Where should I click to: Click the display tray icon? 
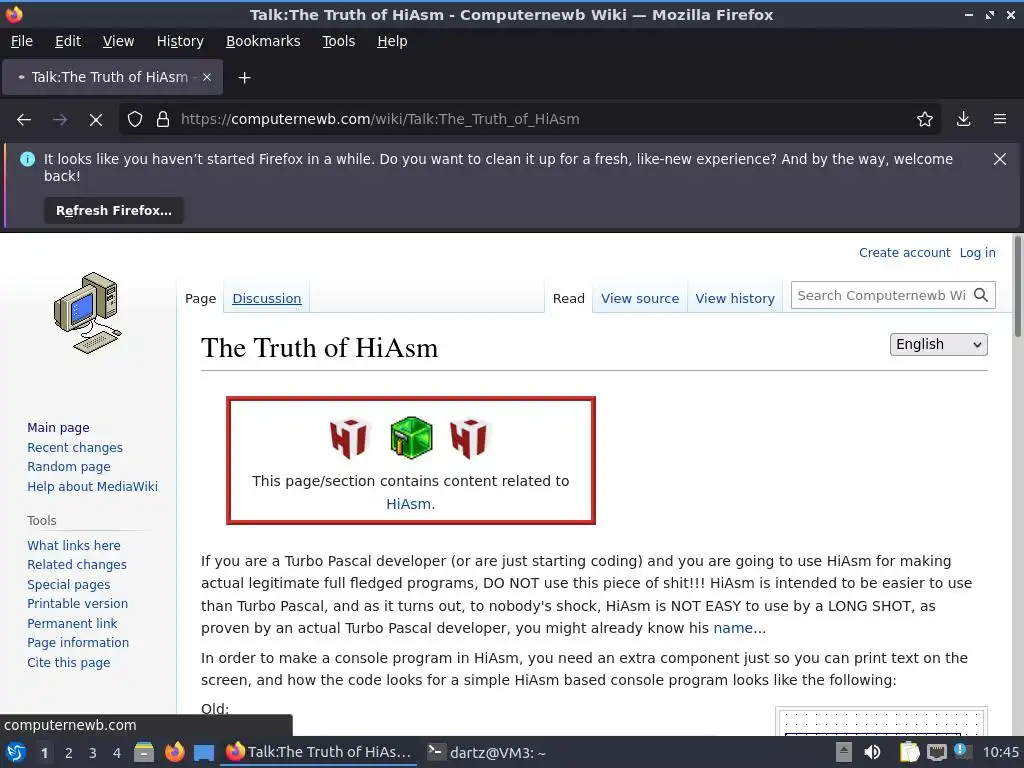pyautogui.click(x=936, y=752)
